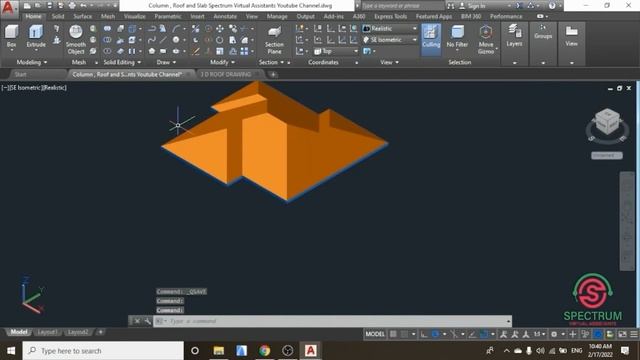This screenshot has height=360, width=640.
Task: Expand the Solid Editing panel
Action: click(122, 62)
